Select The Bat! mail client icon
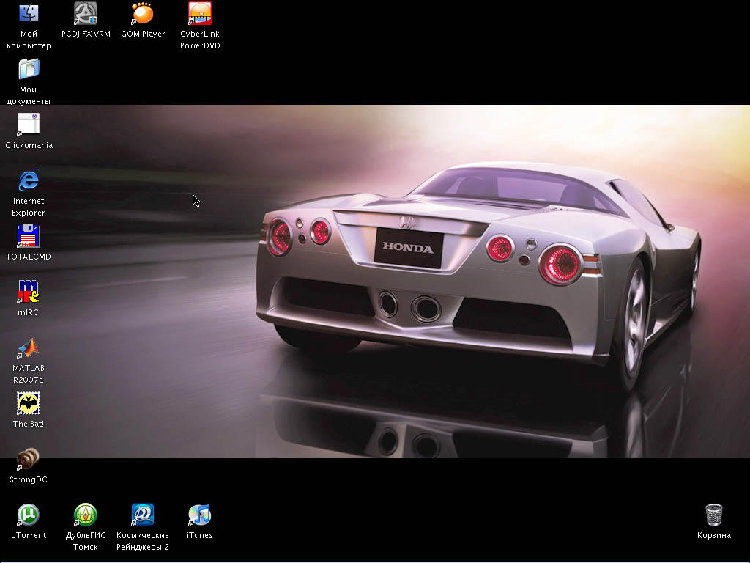750x563 pixels. click(29, 403)
